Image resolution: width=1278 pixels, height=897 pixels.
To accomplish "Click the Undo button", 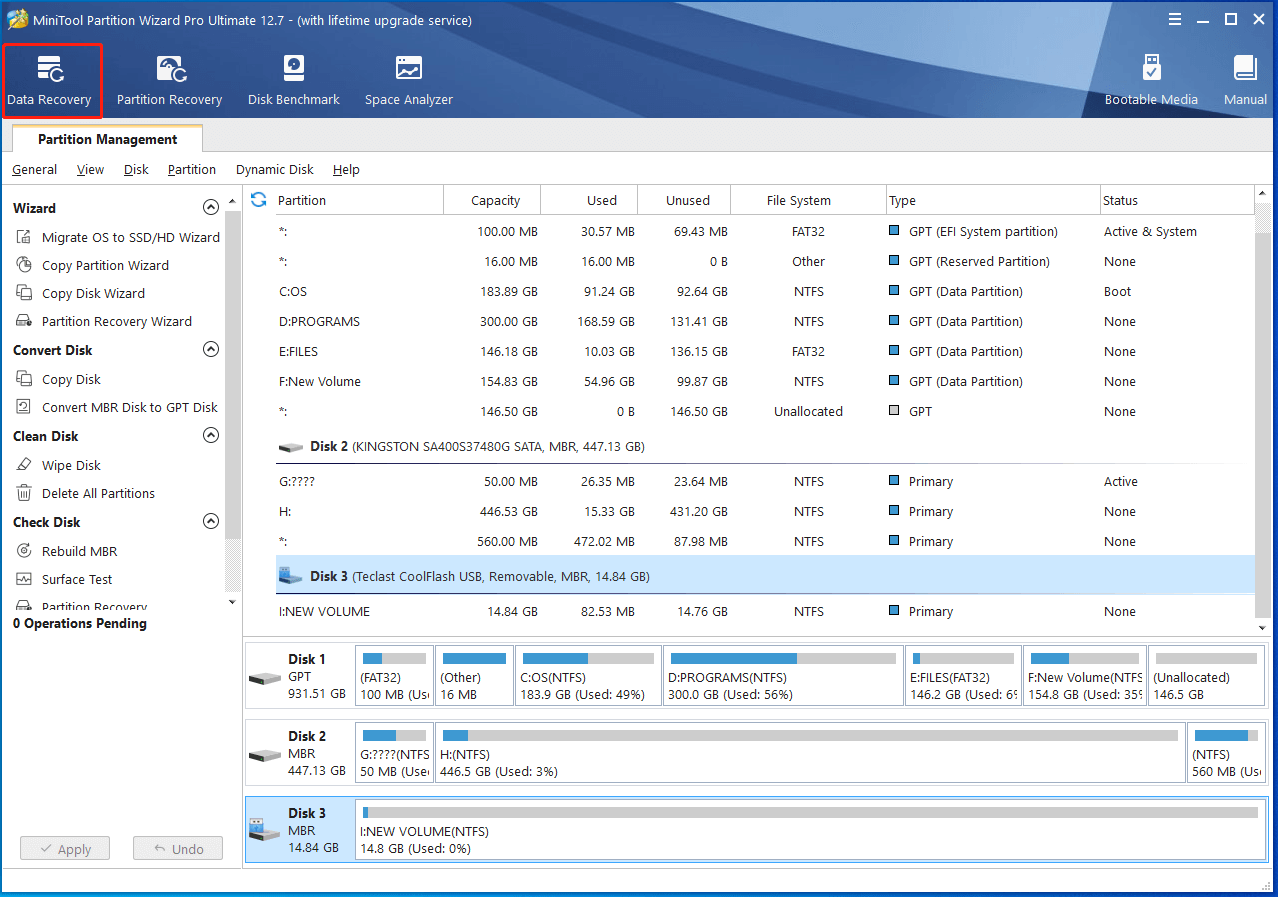I will tap(178, 849).
